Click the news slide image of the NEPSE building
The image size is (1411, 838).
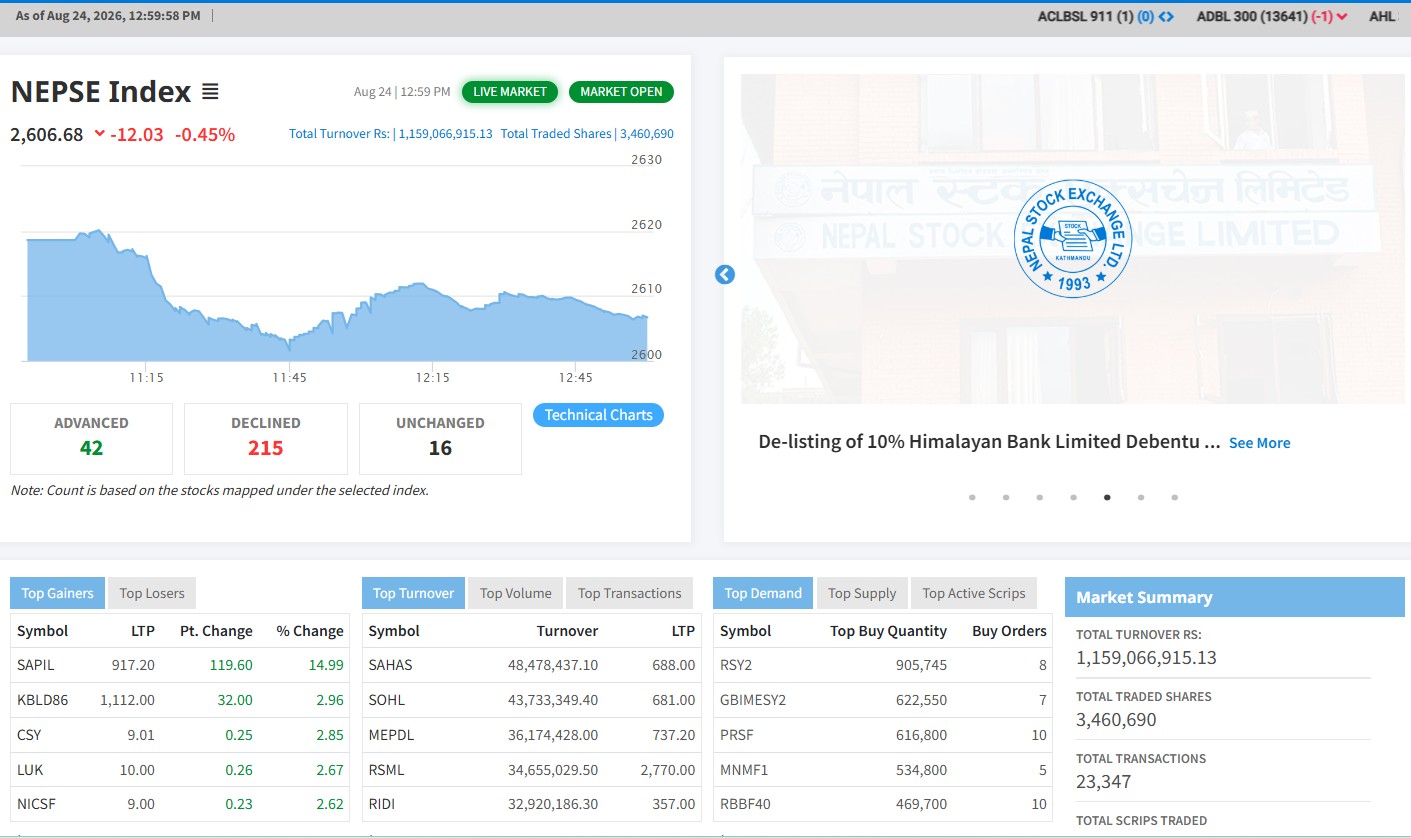tap(1072, 239)
